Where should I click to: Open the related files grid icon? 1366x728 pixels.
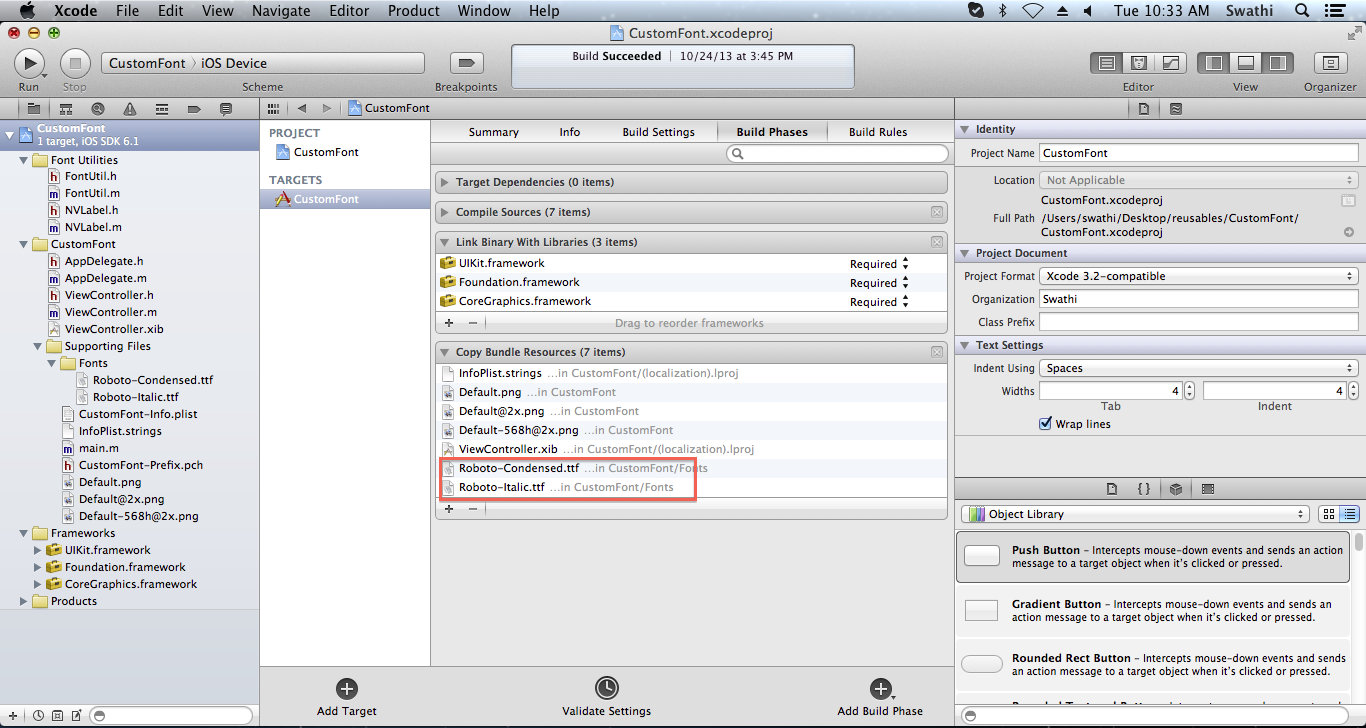[x=273, y=108]
